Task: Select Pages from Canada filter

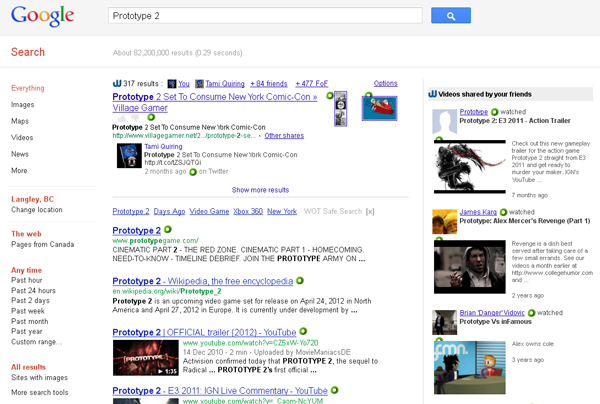Action: [x=42, y=244]
